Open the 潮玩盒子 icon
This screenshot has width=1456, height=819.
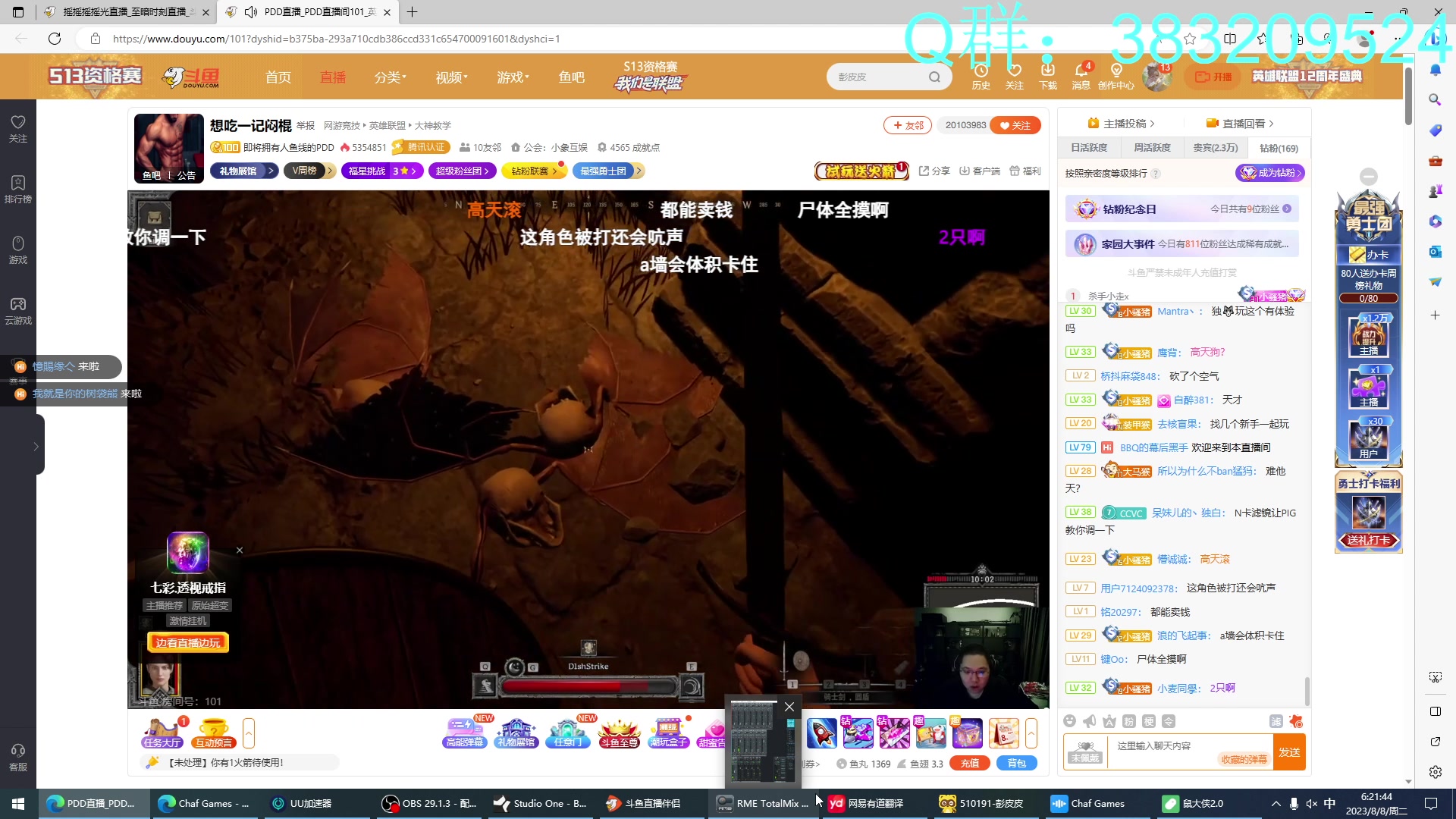pos(668,733)
